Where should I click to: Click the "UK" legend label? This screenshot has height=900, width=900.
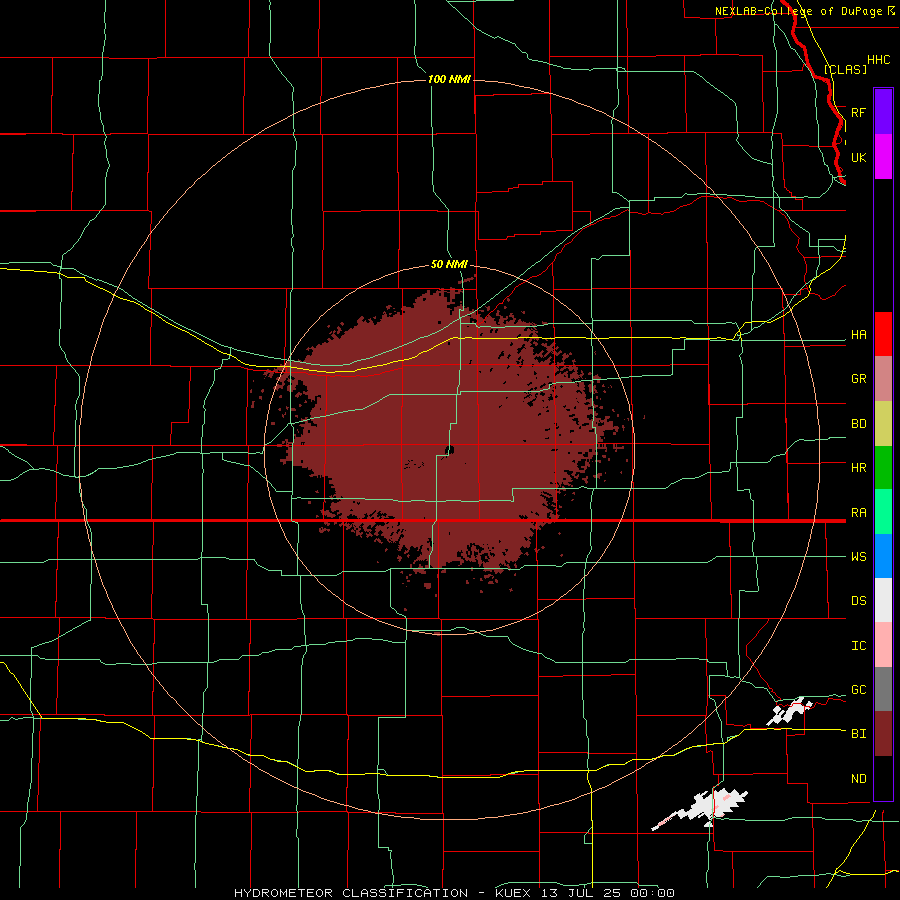858,157
